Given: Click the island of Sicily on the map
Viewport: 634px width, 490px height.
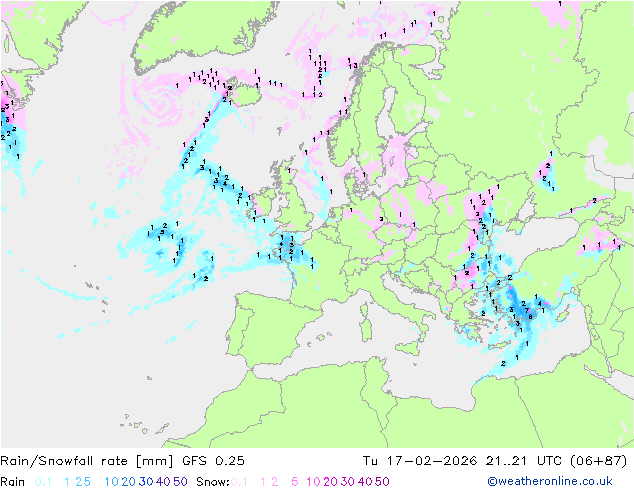Looking at the screenshot, I should click(x=410, y=349).
